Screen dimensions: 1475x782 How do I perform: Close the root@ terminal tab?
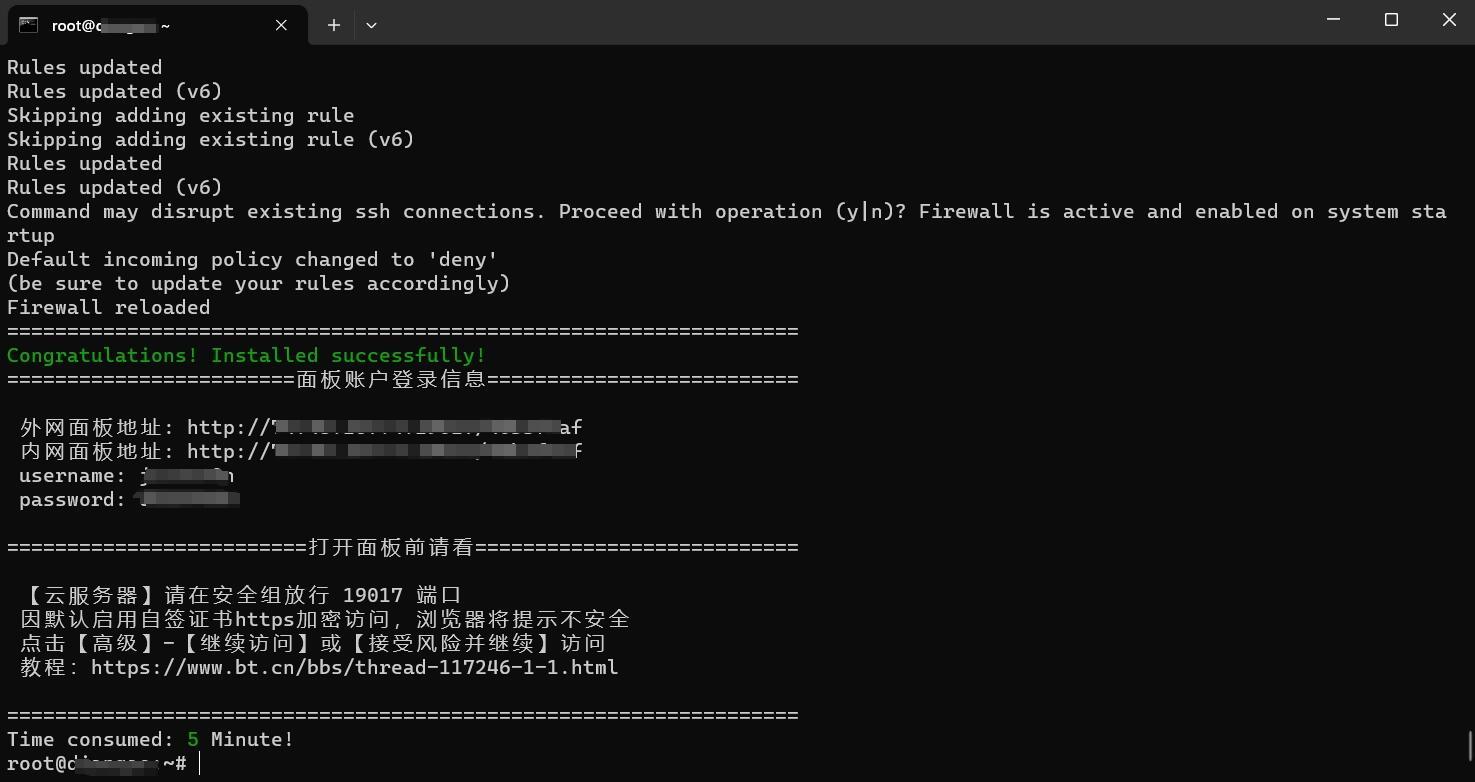(282, 25)
